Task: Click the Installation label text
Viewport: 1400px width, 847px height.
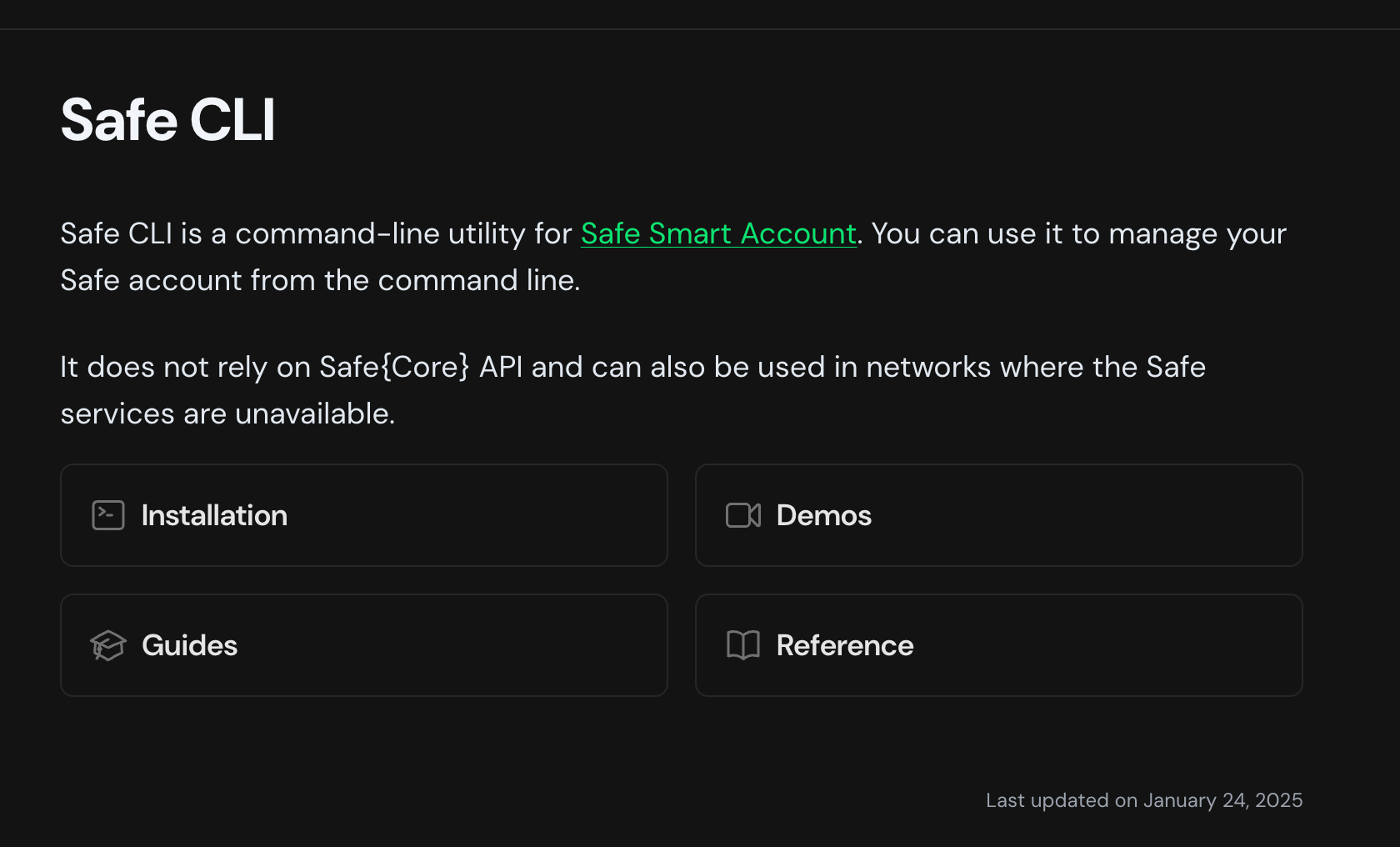Action: 214,515
